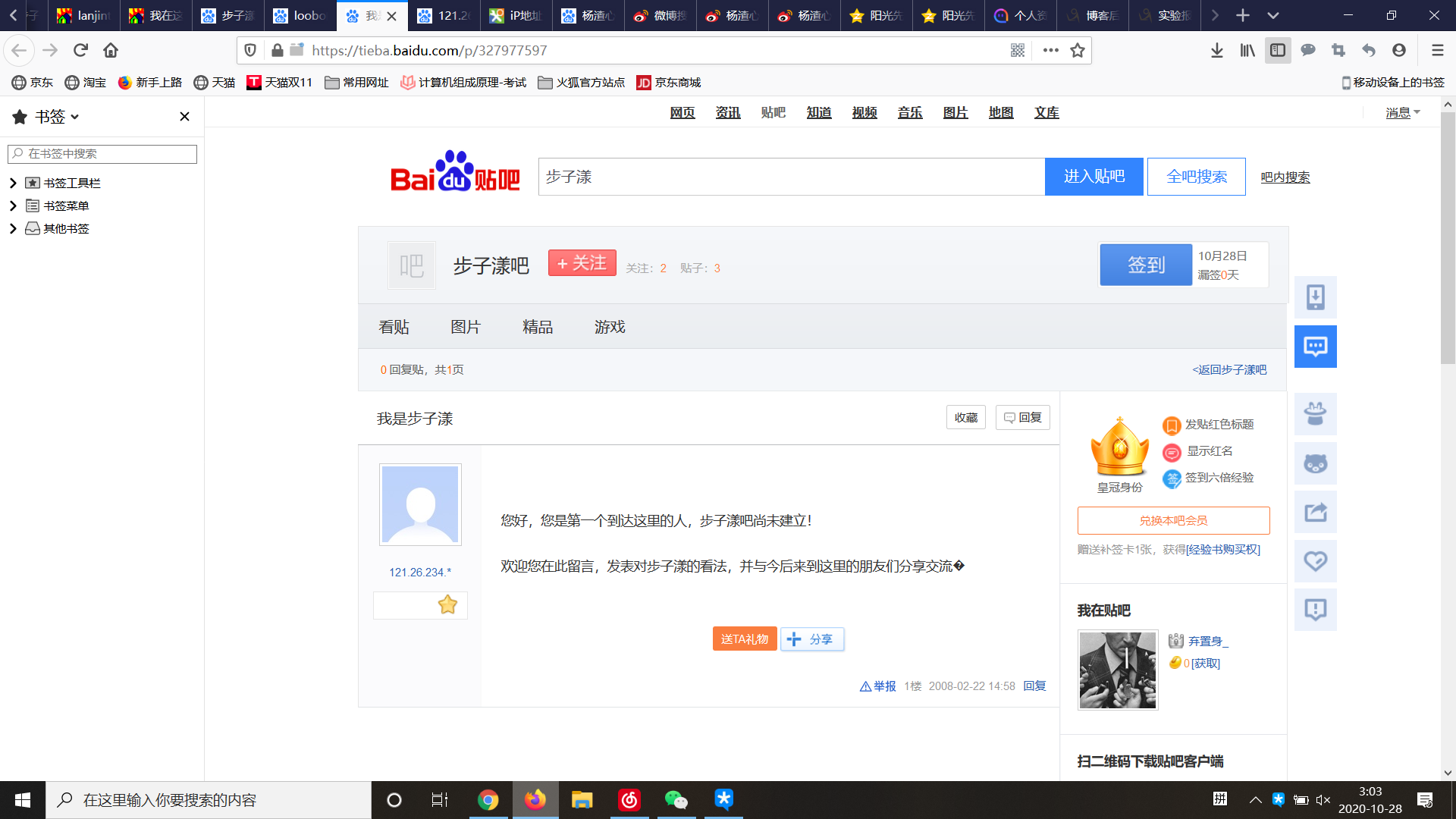The height and width of the screenshot is (819, 1456).
Task: Open the downloads arrow icon
Action: click(1216, 50)
